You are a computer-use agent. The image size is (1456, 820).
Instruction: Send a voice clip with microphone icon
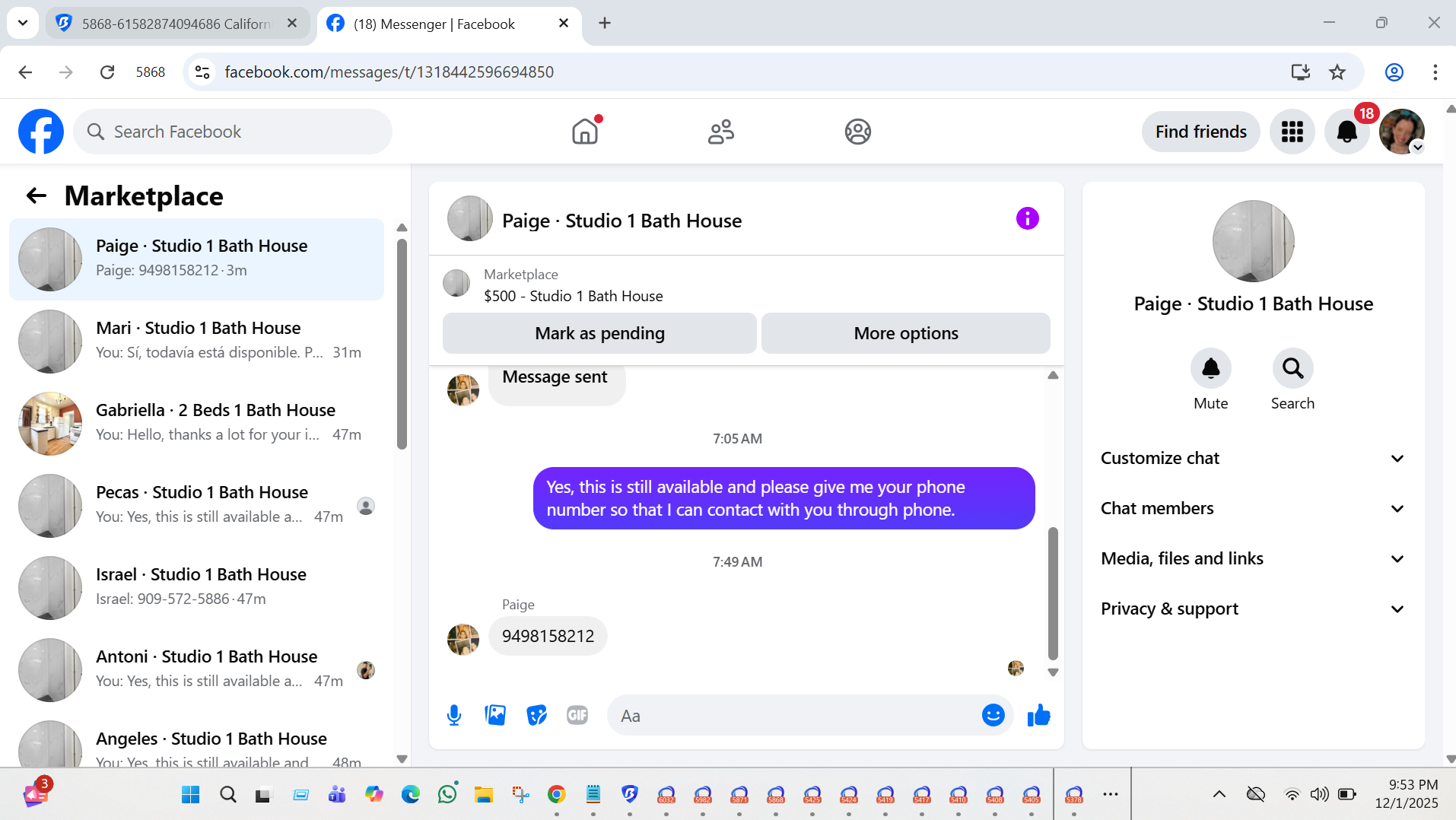(454, 715)
